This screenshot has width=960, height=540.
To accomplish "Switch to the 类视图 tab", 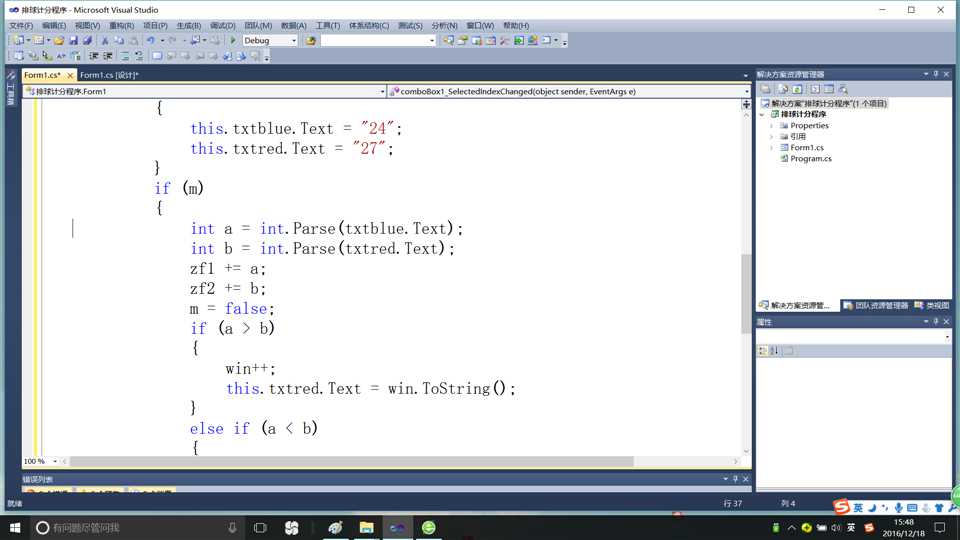I will 932,305.
